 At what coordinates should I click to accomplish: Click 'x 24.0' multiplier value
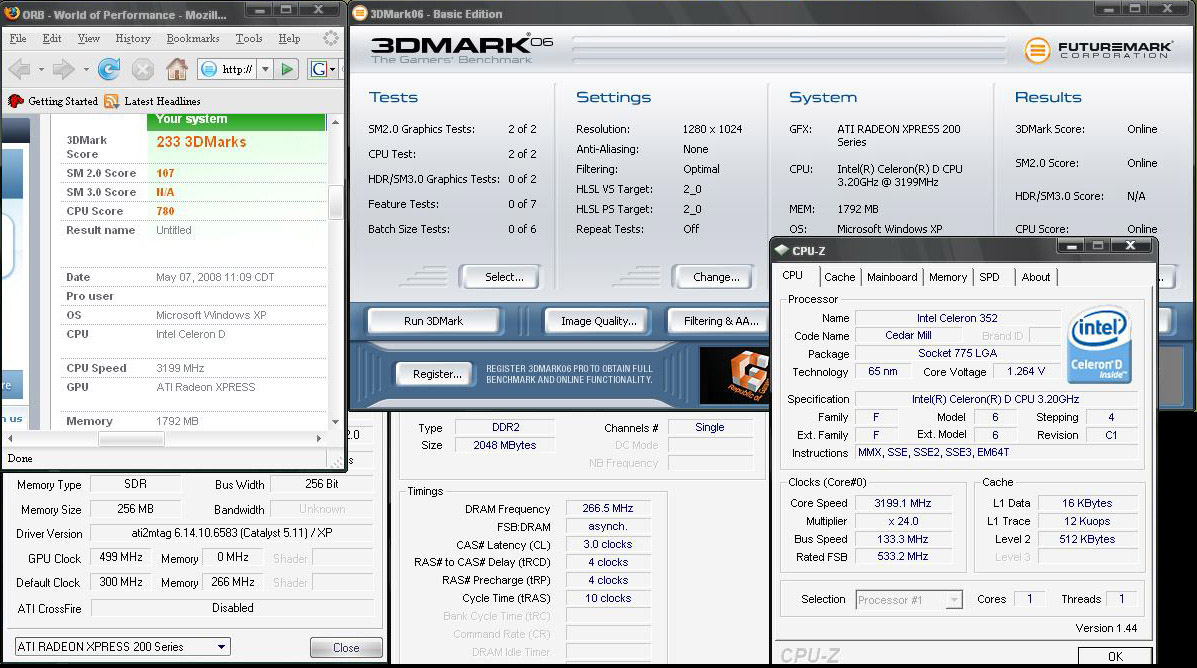pyautogui.click(x=902, y=521)
